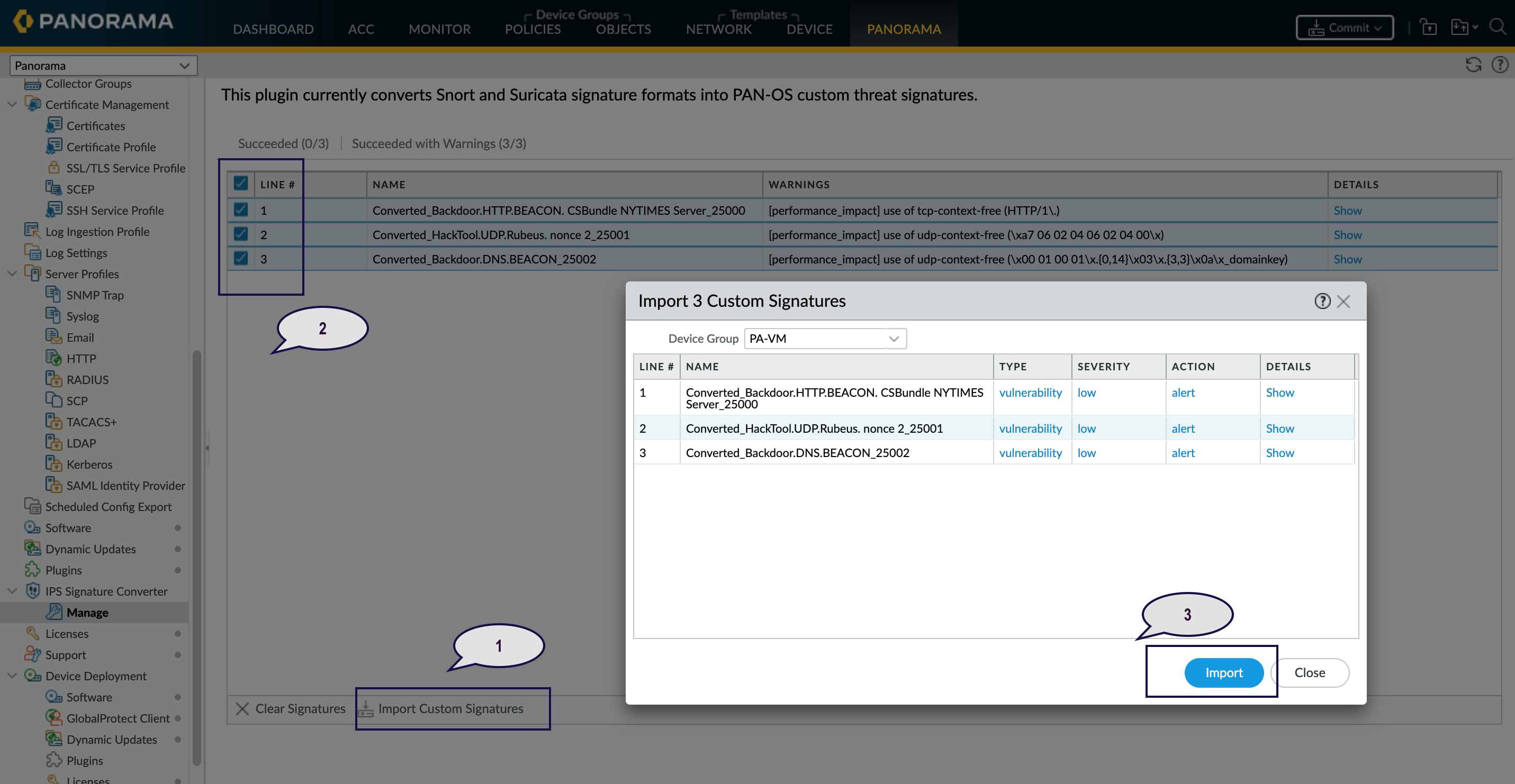This screenshot has width=1515, height=784.
Task: Open the help icon in import dialog
Action: click(1322, 301)
